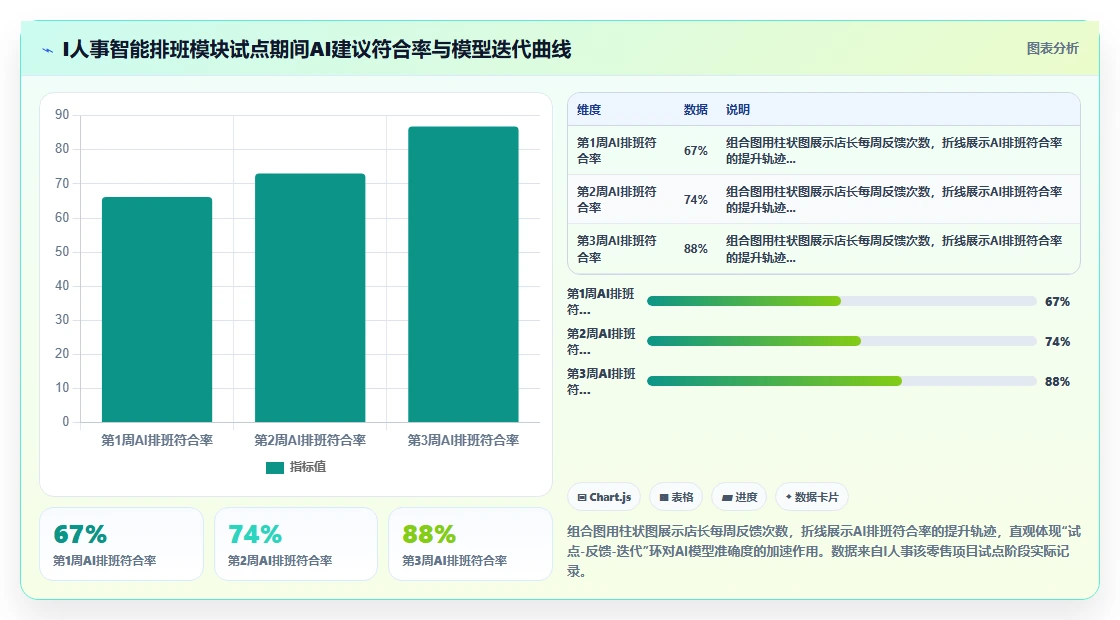This screenshot has height=620, width=1120.
Task: Click the 74% progress bar
Action: tap(841, 341)
